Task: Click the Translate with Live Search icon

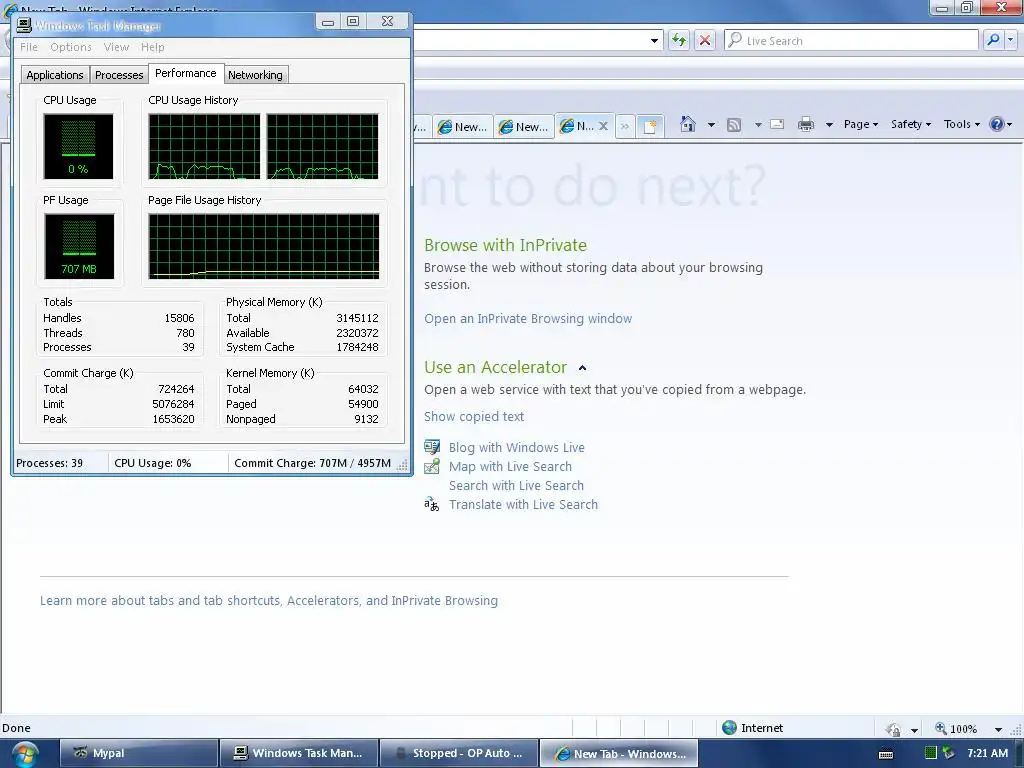Action: (432, 504)
